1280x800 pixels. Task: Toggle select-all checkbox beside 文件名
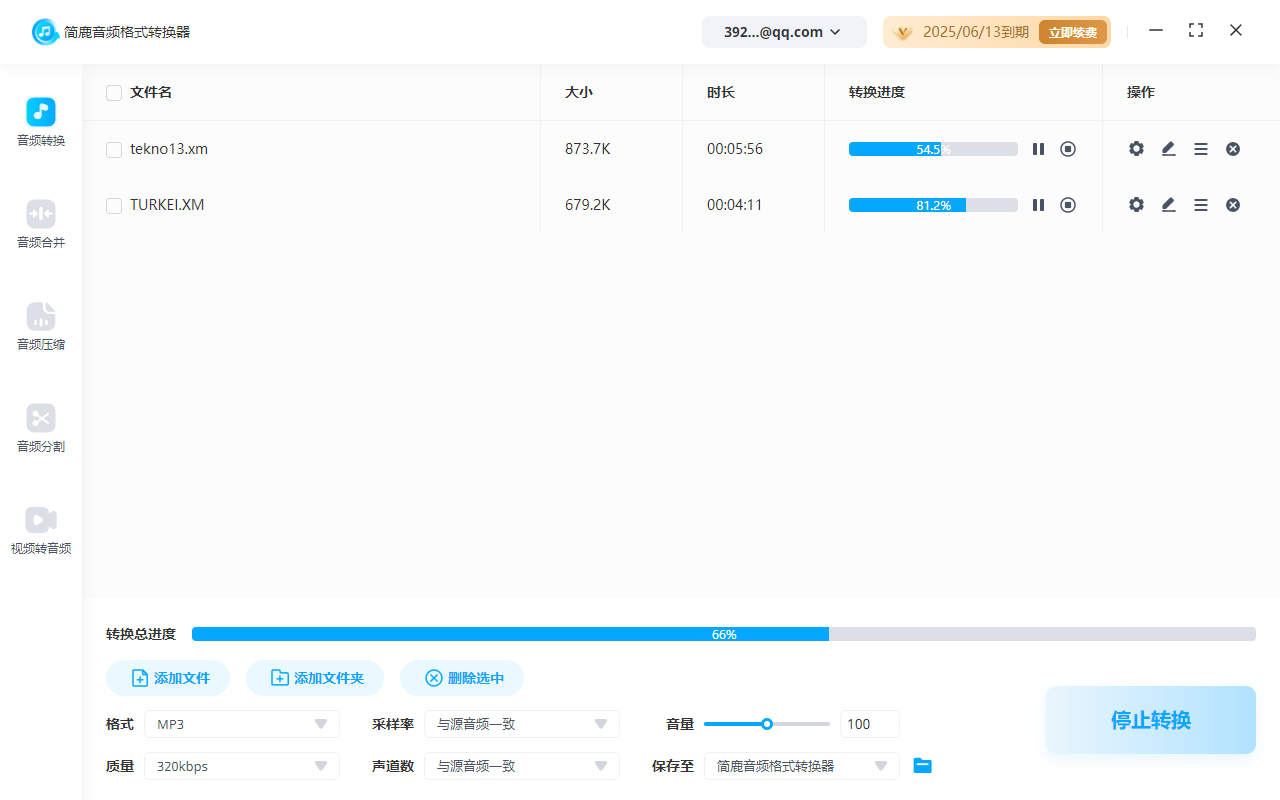(114, 93)
